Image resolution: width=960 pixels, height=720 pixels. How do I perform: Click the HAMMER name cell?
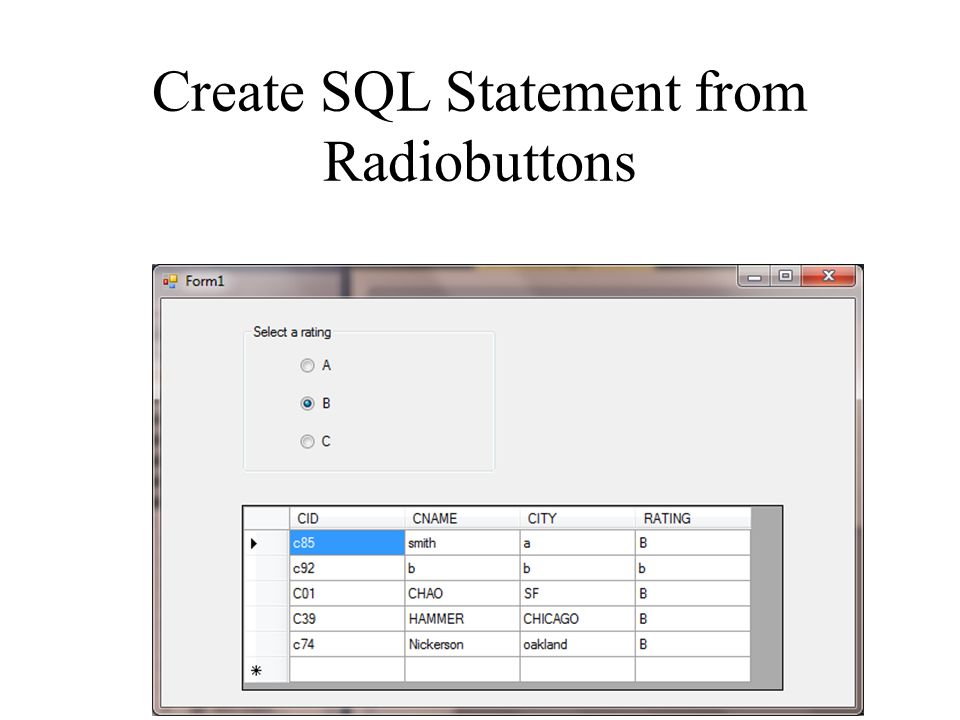(462, 619)
